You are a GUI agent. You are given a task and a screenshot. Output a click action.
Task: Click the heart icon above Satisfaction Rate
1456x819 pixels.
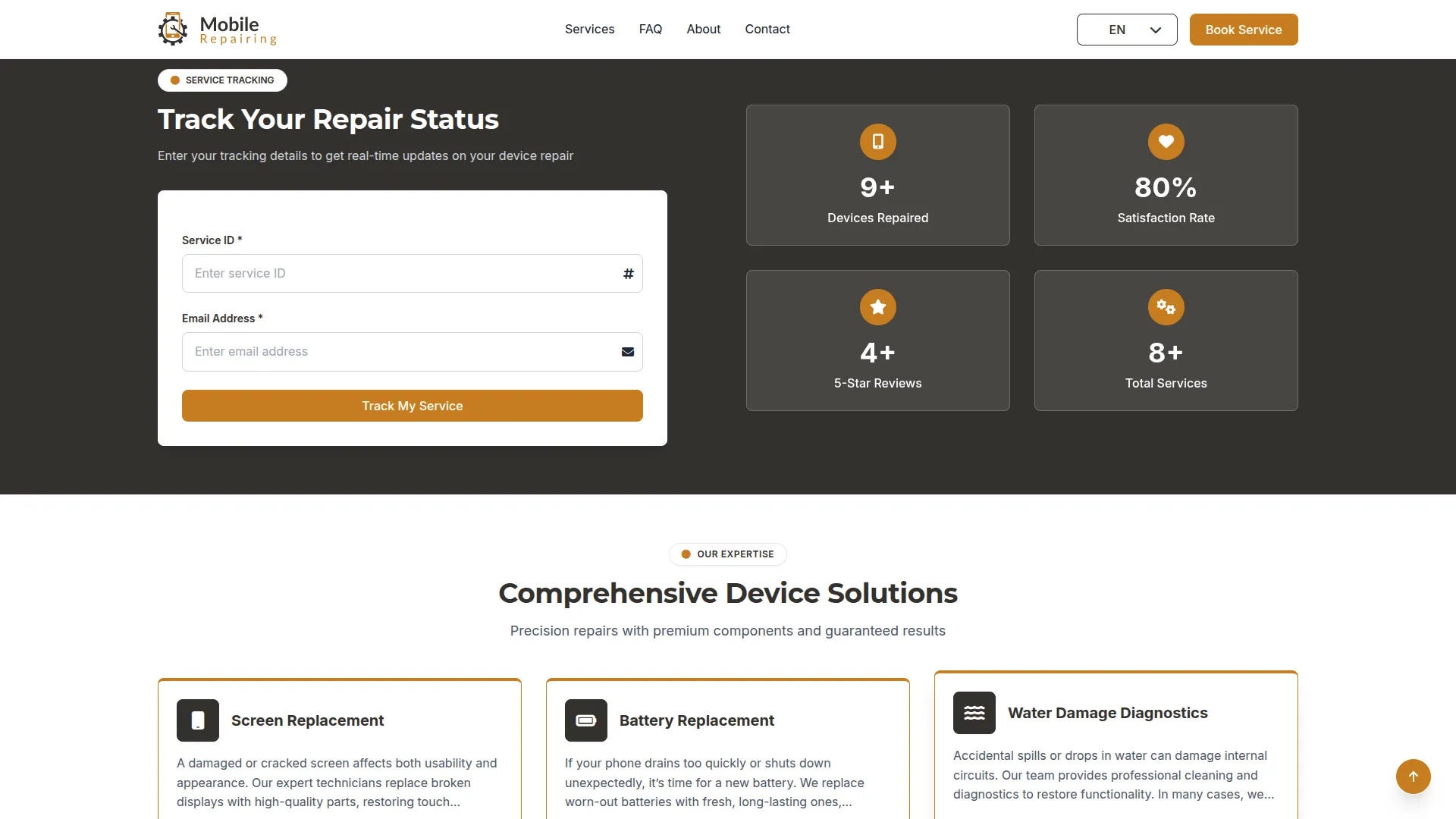[x=1166, y=142]
